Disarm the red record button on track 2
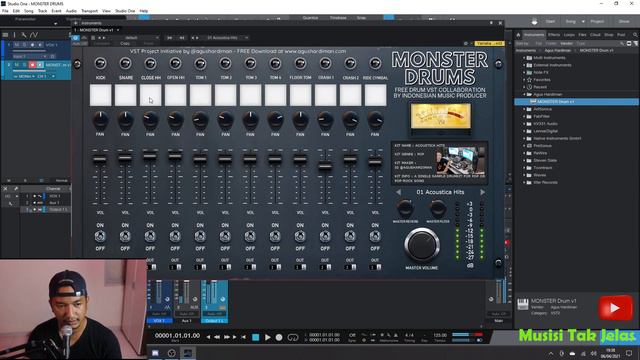 (32, 65)
